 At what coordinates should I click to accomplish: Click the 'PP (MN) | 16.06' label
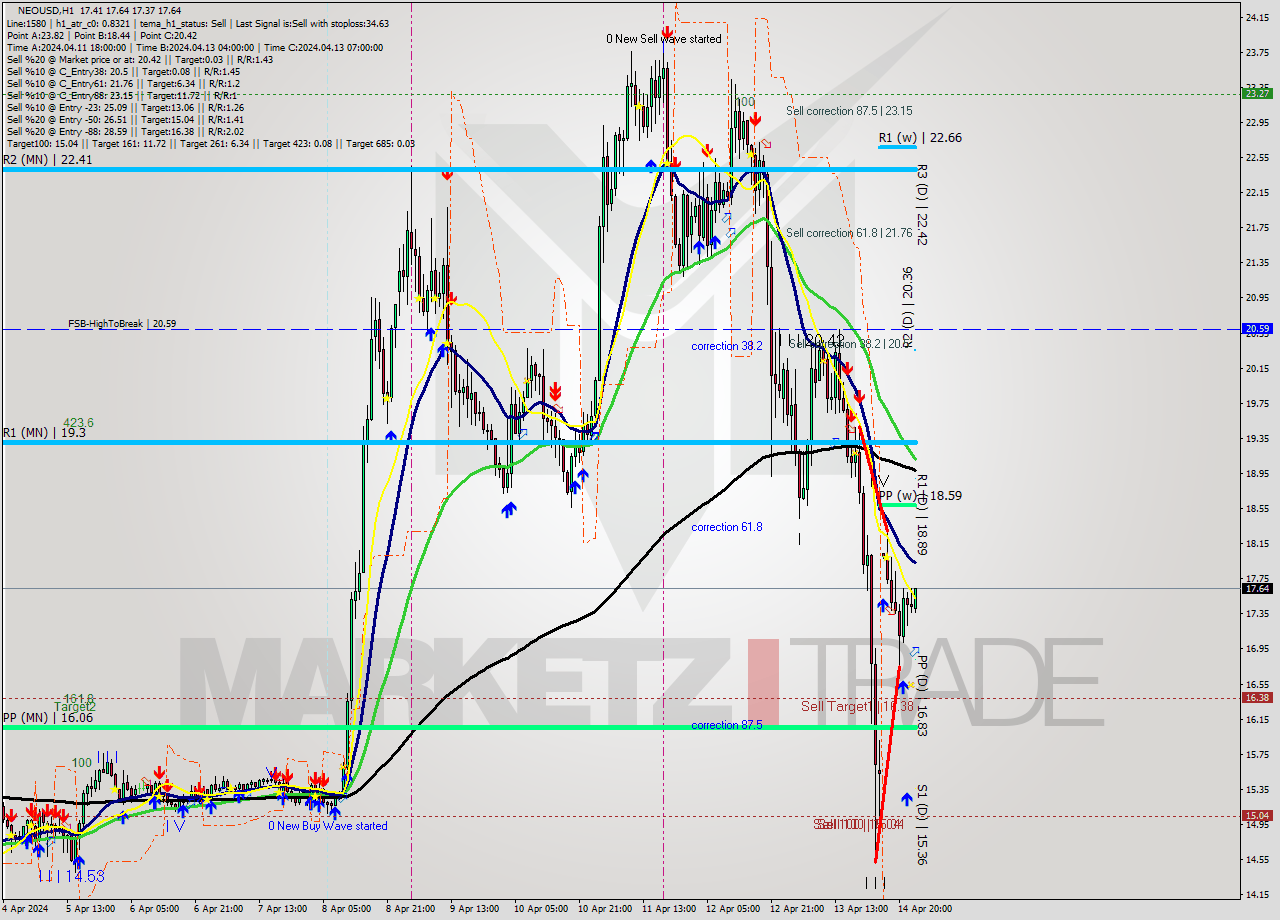tap(47, 718)
